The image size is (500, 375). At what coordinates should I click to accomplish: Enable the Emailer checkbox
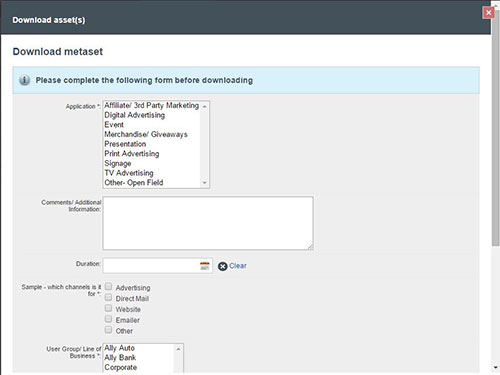point(108,319)
